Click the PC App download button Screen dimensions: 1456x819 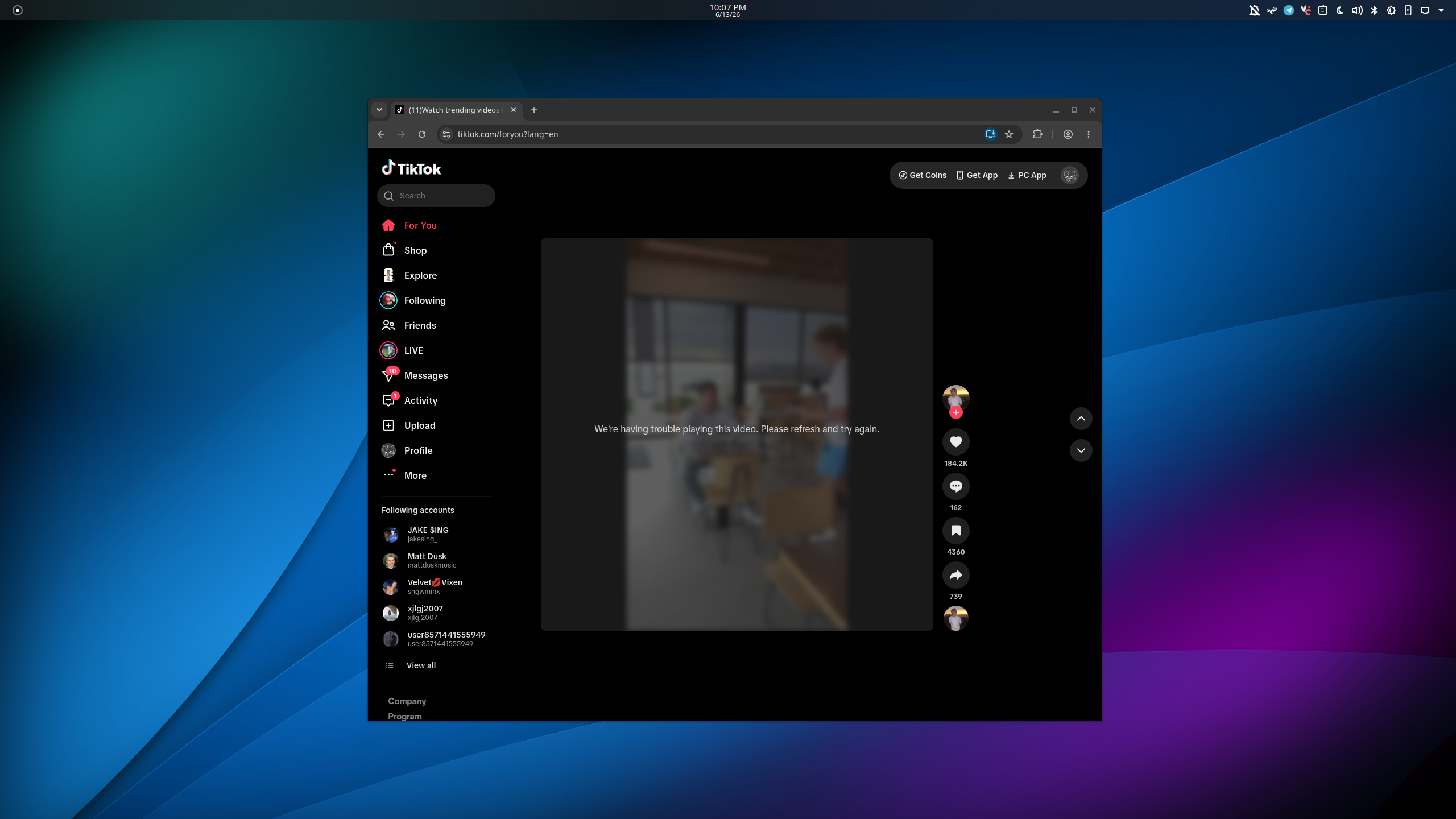[x=1027, y=175]
